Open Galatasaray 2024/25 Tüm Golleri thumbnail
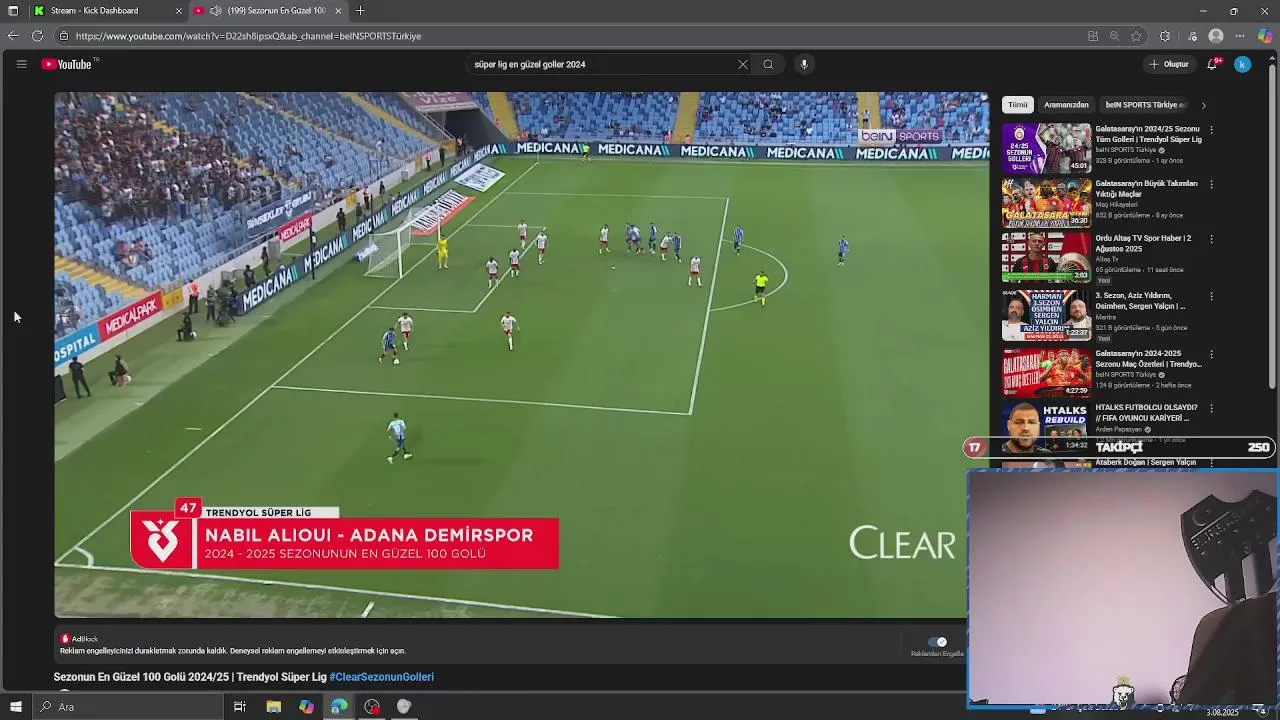This screenshot has height=720, width=1280. pyautogui.click(x=1046, y=148)
